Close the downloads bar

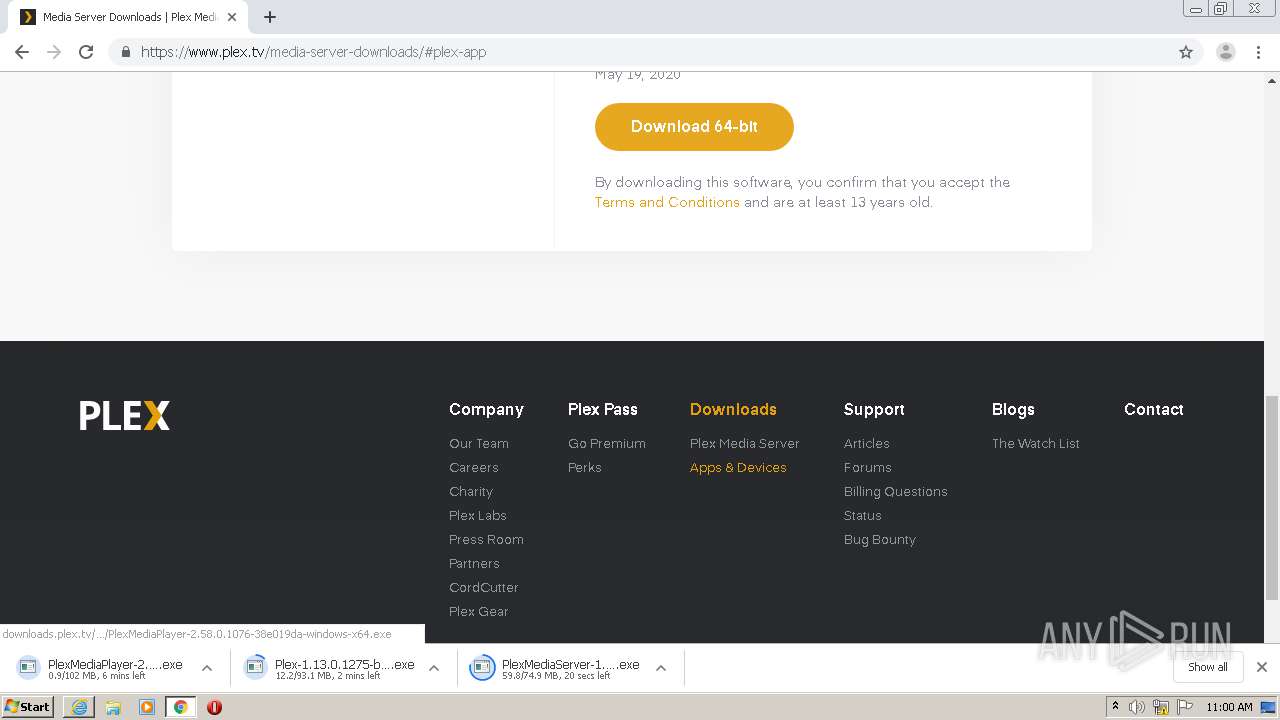click(1262, 667)
